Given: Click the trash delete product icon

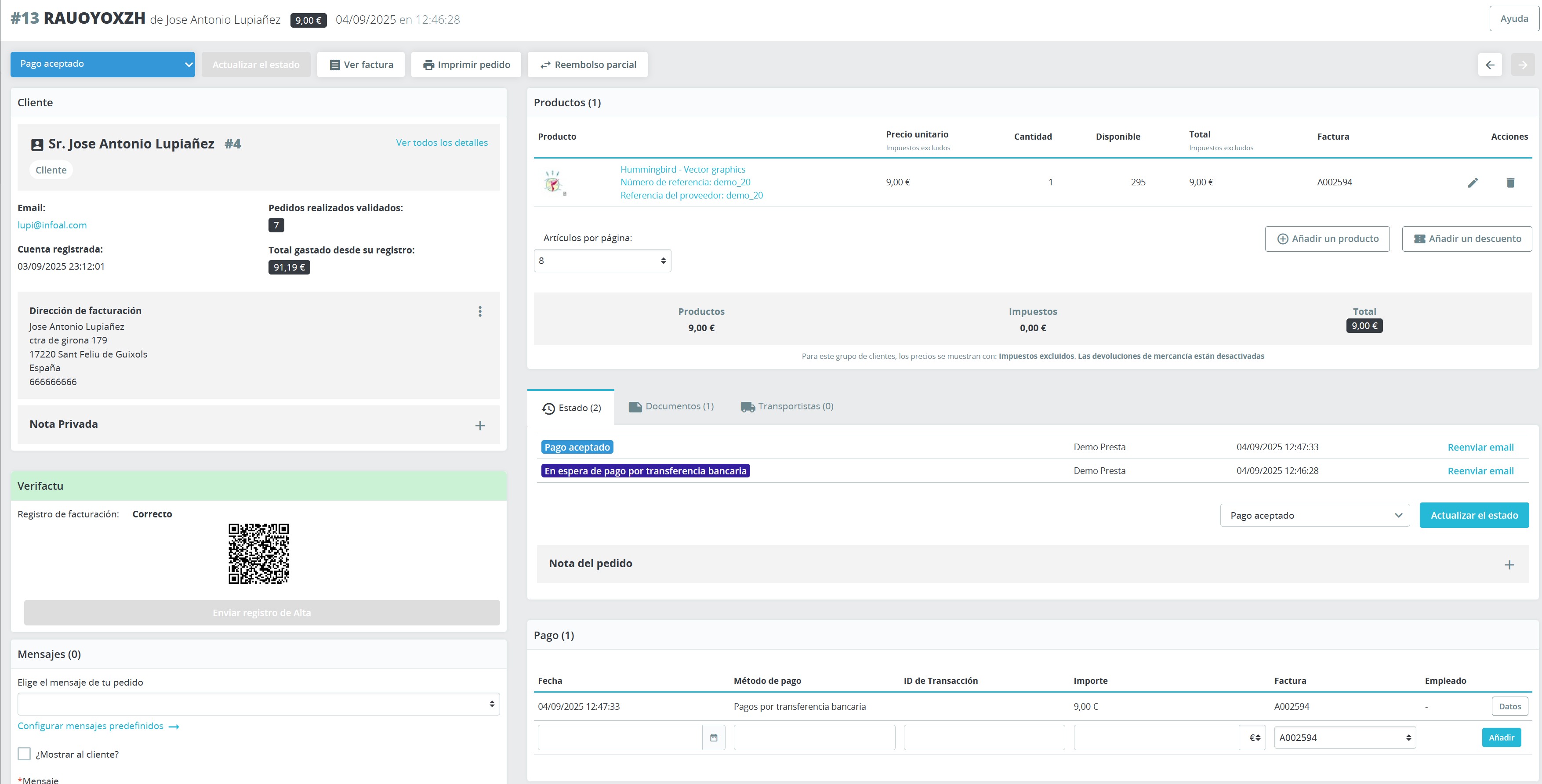Looking at the screenshot, I should click(x=1509, y=183).
